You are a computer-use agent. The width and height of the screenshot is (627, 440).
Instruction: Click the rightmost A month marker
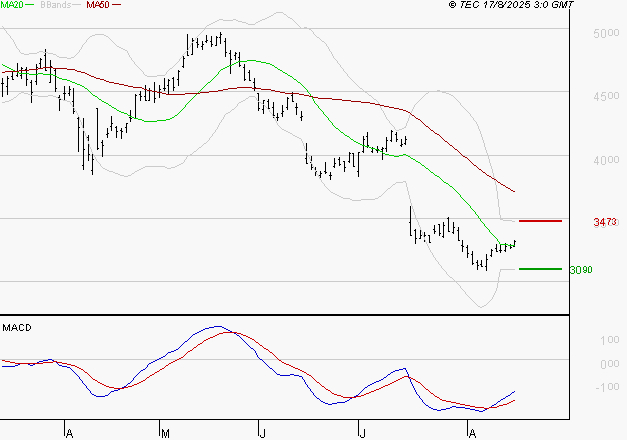point(471,433)
